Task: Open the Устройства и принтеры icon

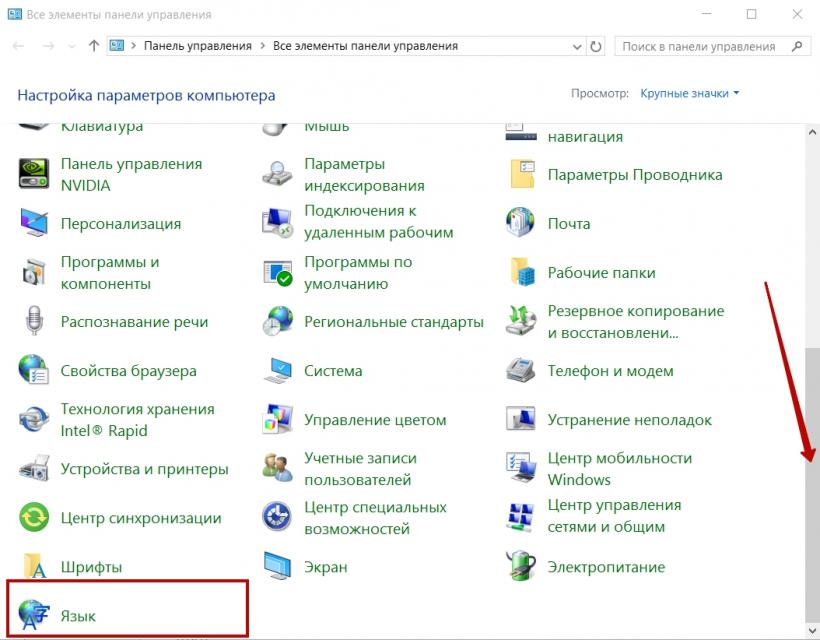Action: pyautogui.click(x=34, y=468)
